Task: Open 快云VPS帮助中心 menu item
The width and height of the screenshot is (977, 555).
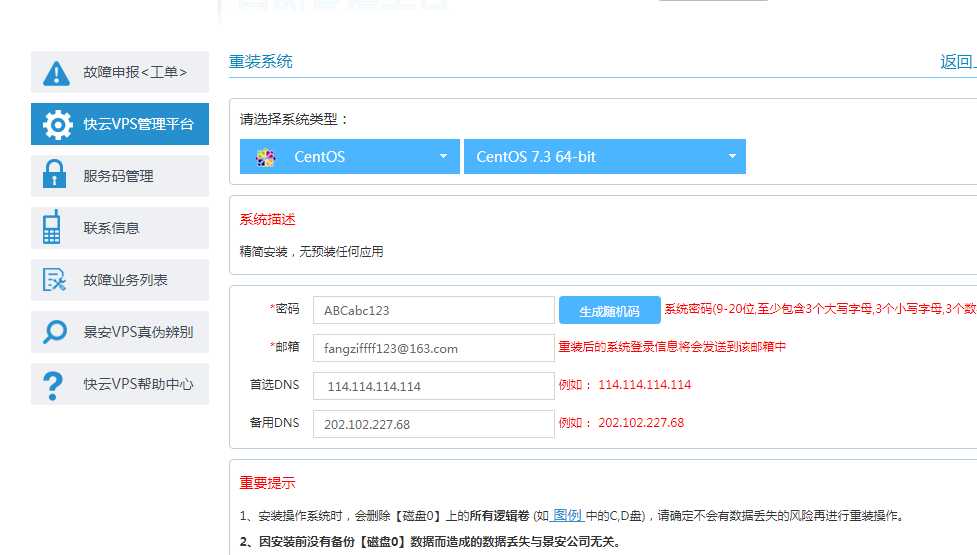Action: pos(120,384)
